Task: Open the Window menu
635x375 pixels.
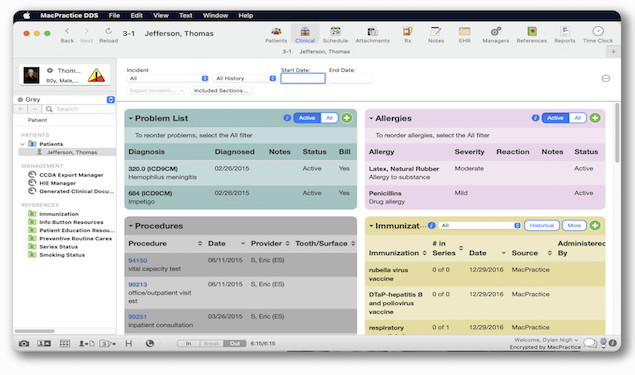Action: click(215, 15)
